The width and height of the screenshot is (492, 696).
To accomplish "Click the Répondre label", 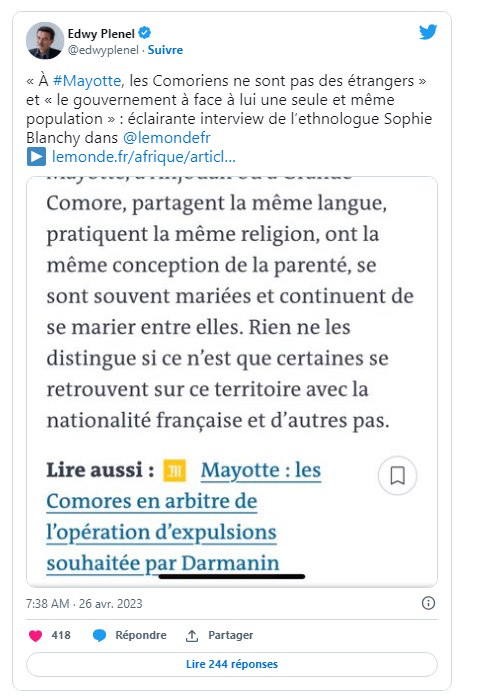I will (x=141, y=635).
